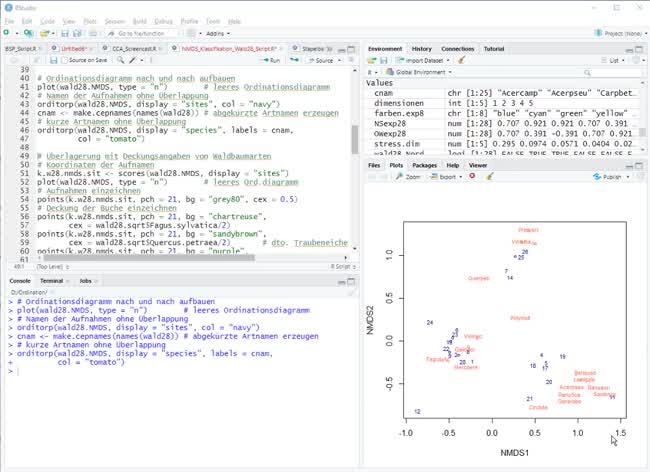The height and width of the screenshot is (472, 650).
Task: Switch to the History tab
Action: point(422,49)
